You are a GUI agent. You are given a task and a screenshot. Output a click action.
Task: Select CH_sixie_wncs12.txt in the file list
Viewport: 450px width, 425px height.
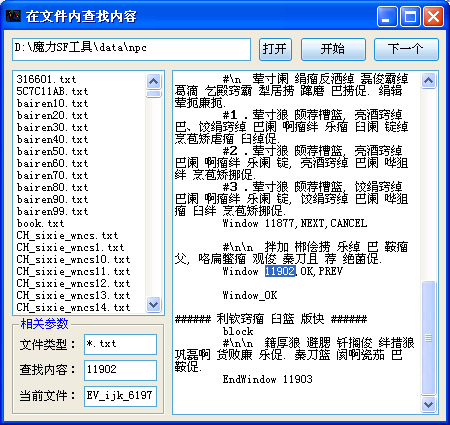pos(73,283)
